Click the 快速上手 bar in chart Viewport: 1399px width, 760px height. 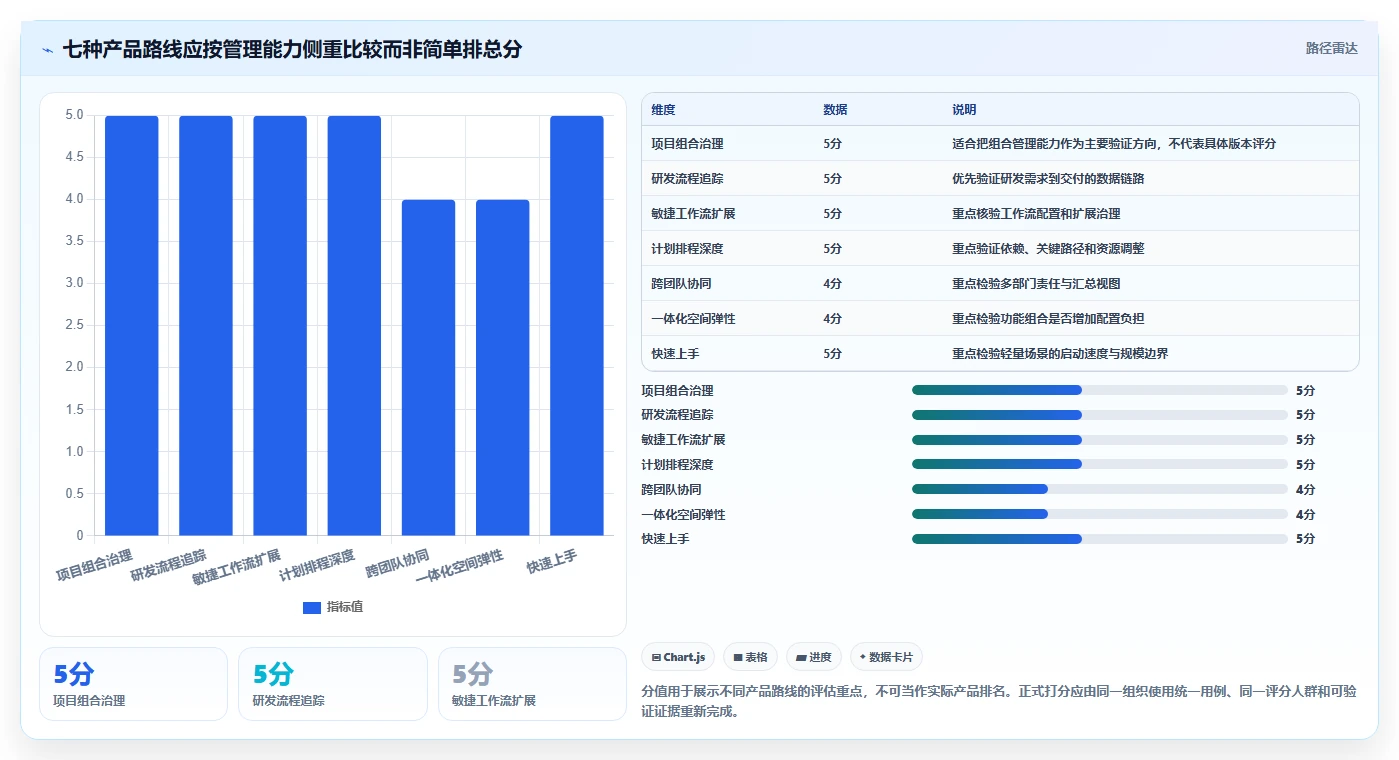point(577,325)
